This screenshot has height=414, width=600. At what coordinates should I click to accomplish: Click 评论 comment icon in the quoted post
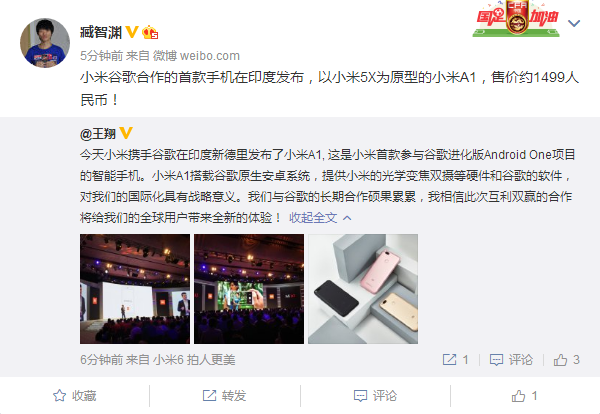coord(511,360)
